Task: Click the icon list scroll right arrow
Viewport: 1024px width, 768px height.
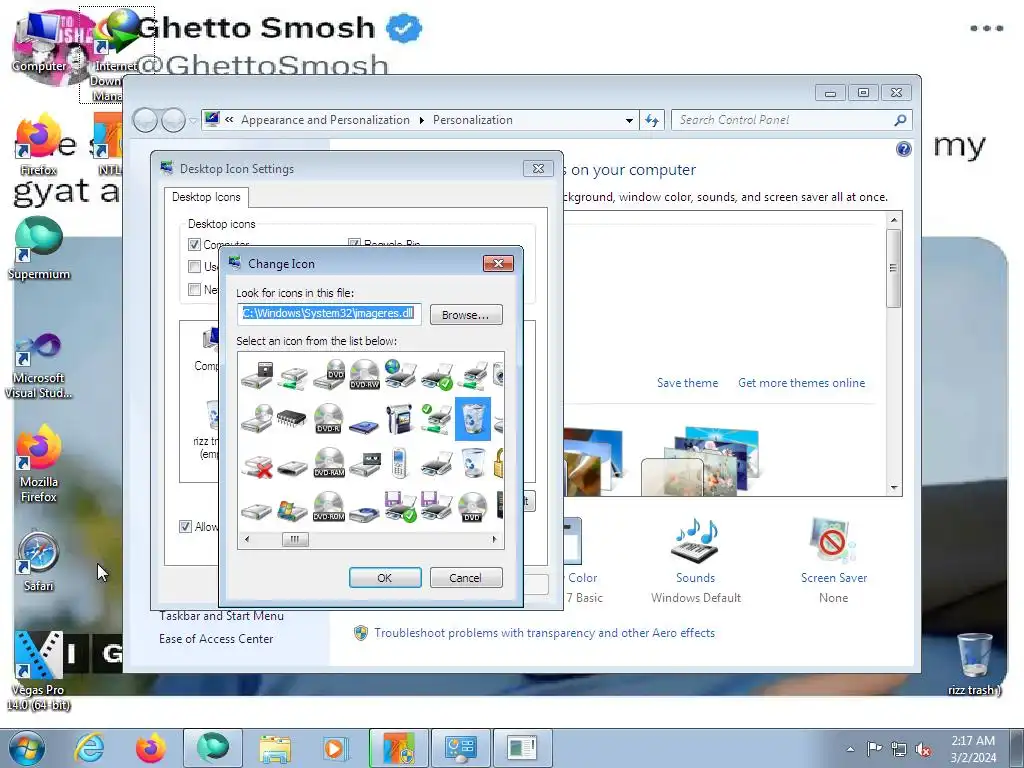Action: point(494,539)
